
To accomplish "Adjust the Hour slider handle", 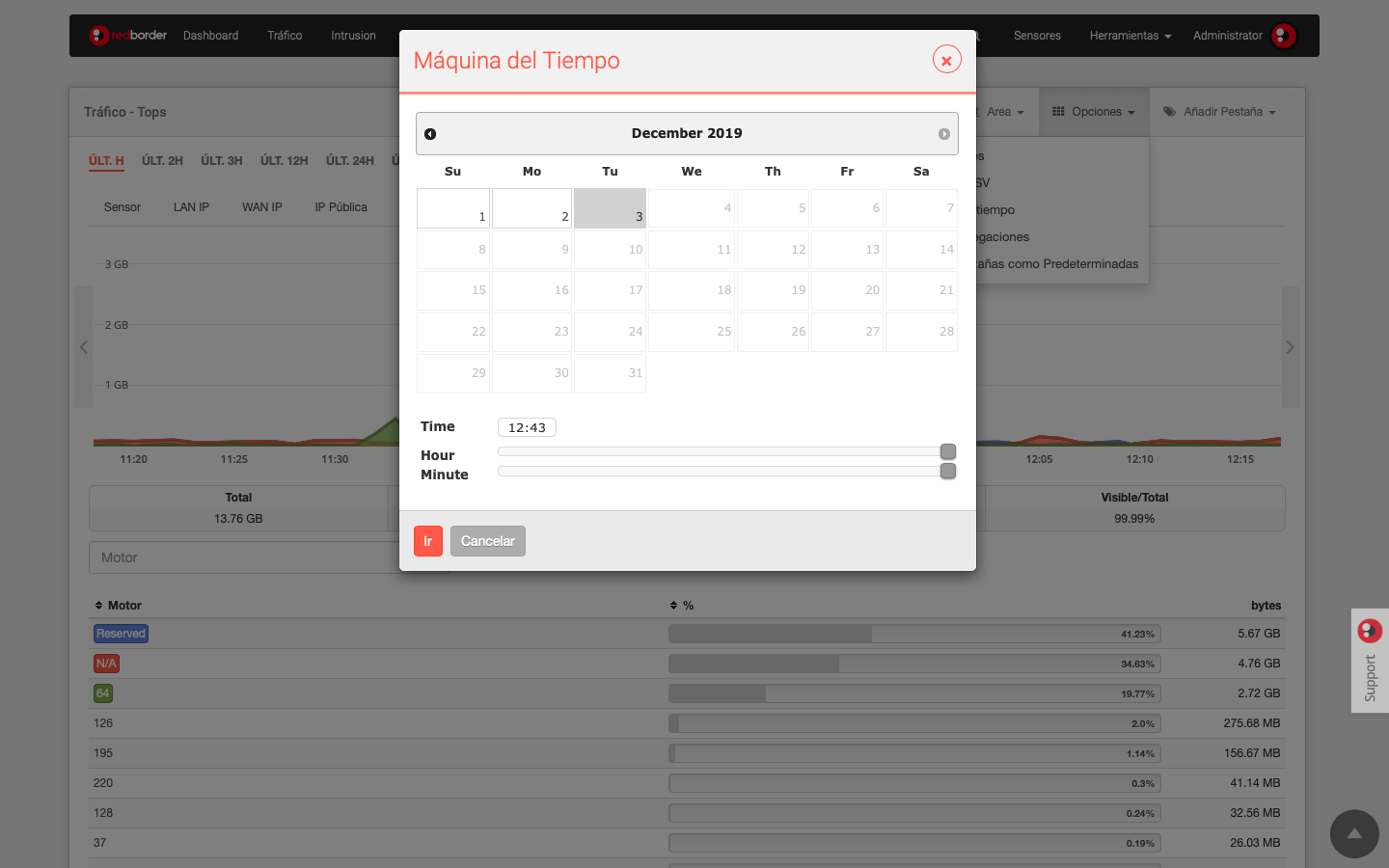I will pos(948,451).
